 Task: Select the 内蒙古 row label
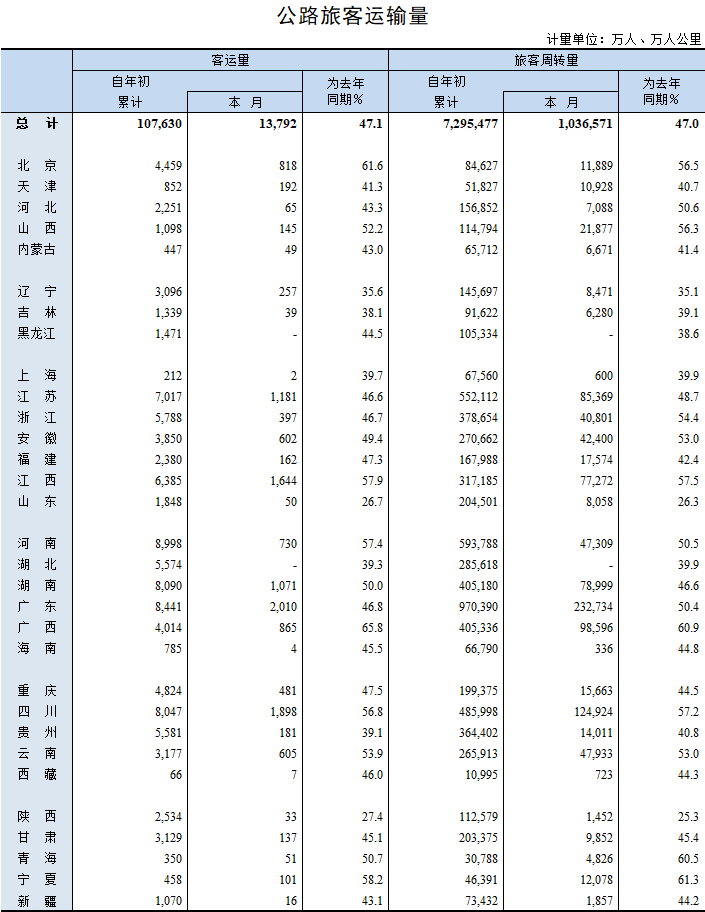click(37, 249)
